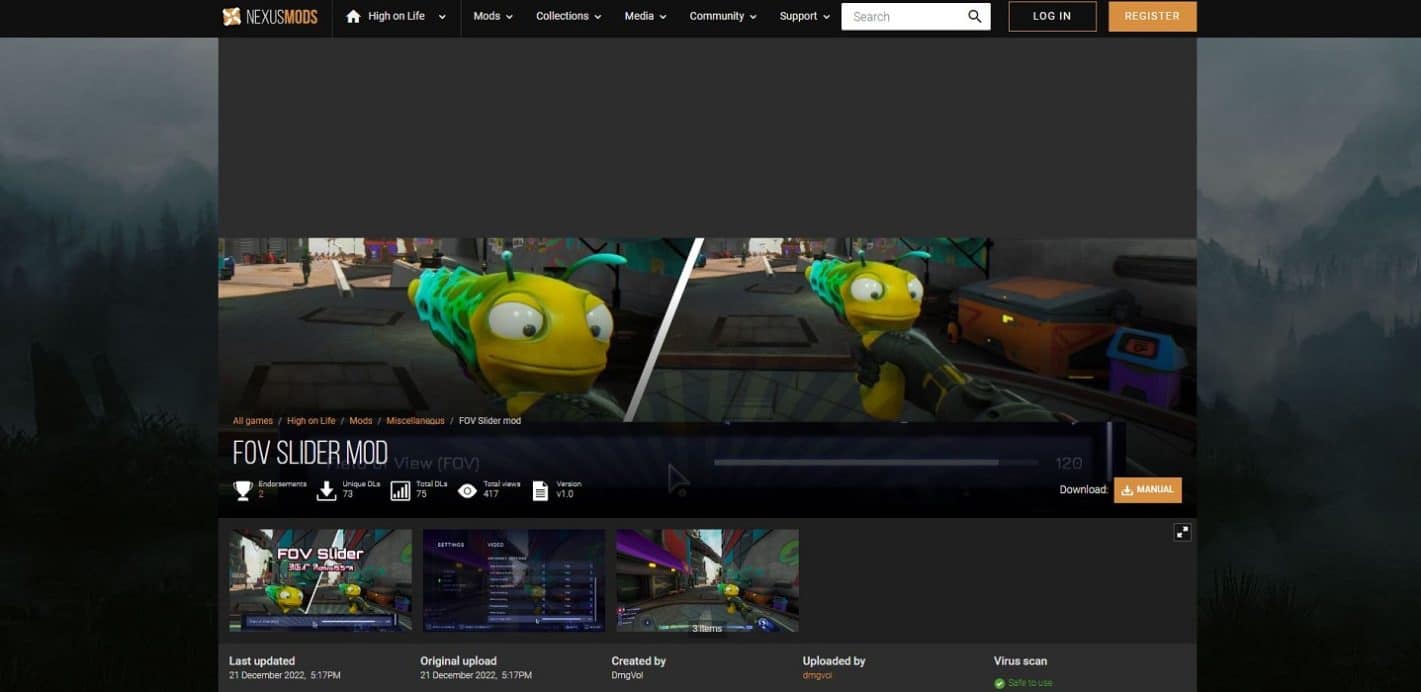Click the Version document icon

point(540,490)
